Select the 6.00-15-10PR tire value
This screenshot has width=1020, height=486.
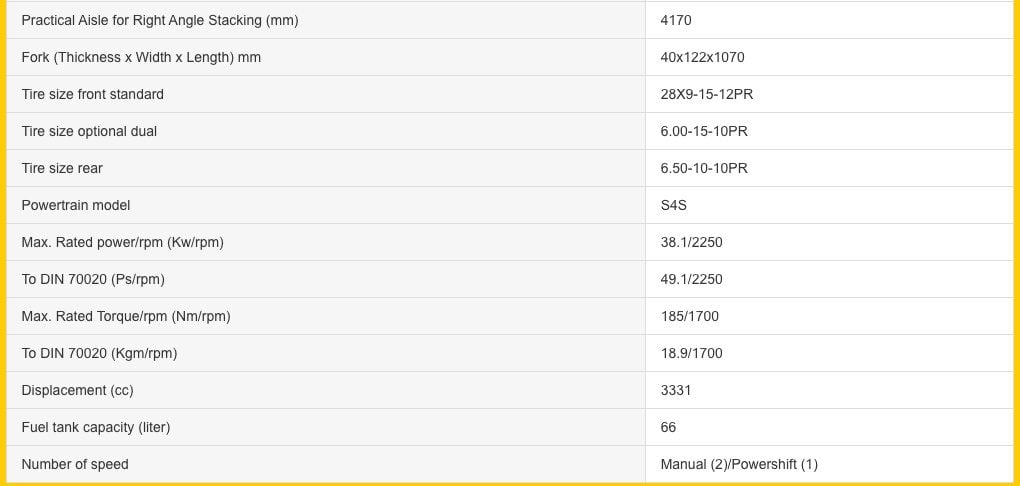[x=704, y=131]
